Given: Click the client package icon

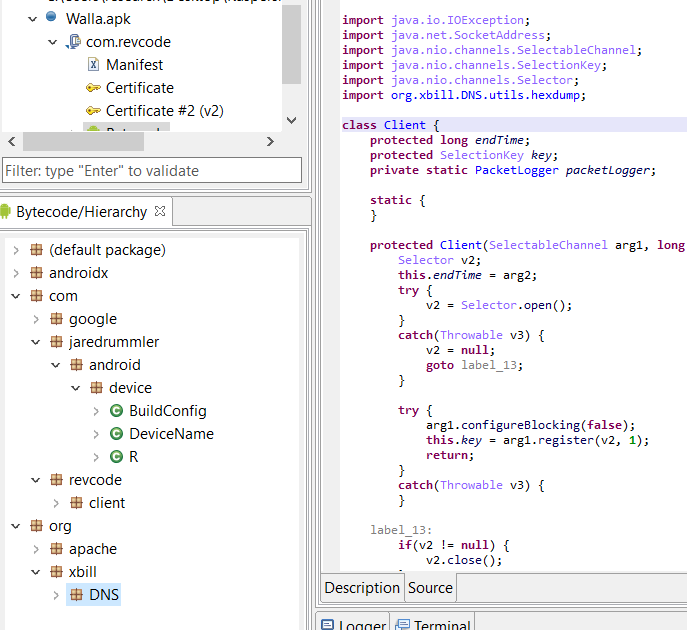Looking at the screenshot, I should (x=76, y=503).
